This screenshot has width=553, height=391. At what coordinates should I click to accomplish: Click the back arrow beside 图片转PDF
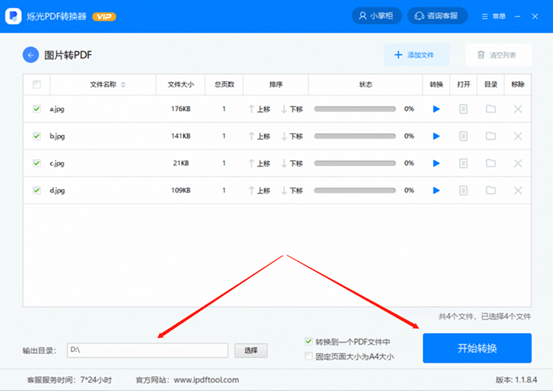(31, 55)
